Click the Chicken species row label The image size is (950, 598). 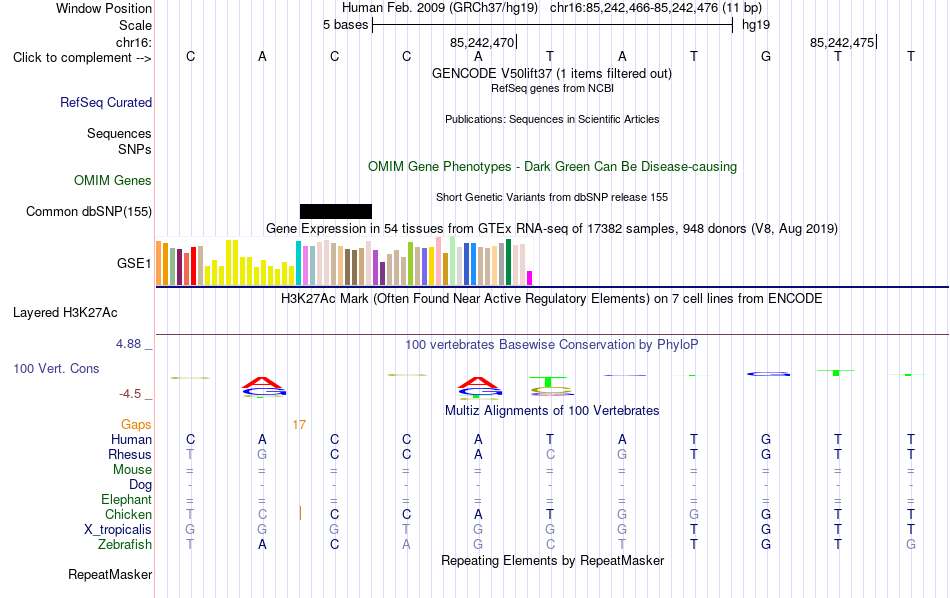[128, 514]
